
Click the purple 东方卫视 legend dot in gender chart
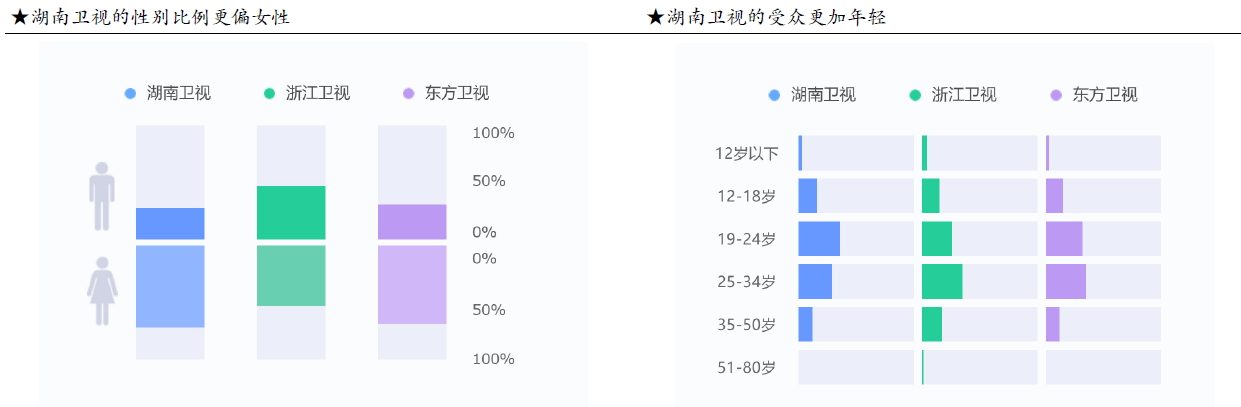408,94
